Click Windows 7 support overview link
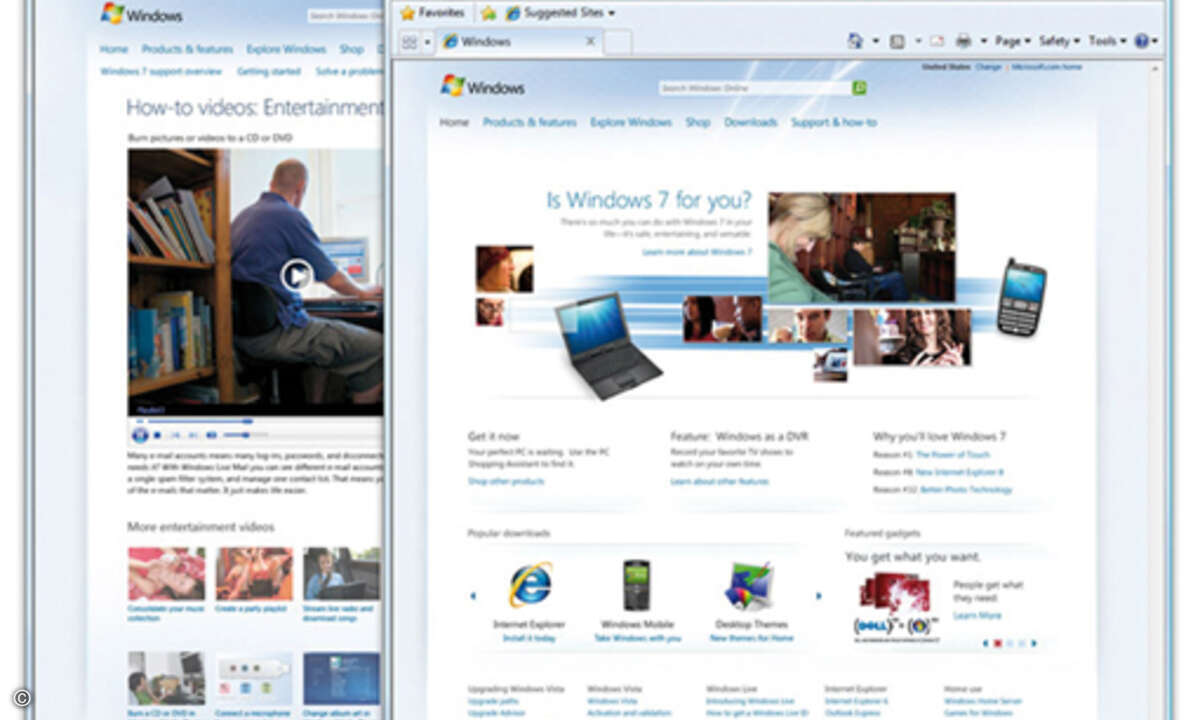 click(x=161, y=72)
